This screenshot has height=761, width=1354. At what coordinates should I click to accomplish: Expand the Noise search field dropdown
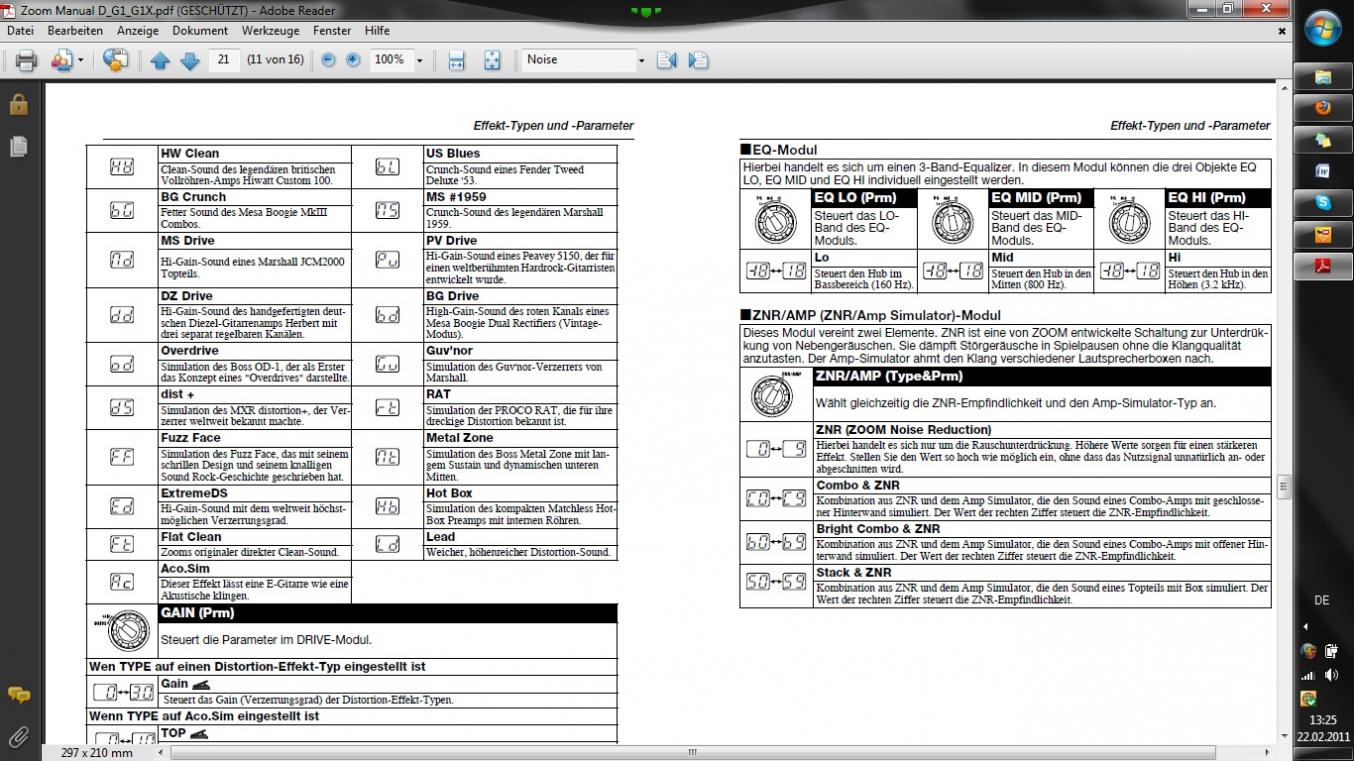[641, 60]
